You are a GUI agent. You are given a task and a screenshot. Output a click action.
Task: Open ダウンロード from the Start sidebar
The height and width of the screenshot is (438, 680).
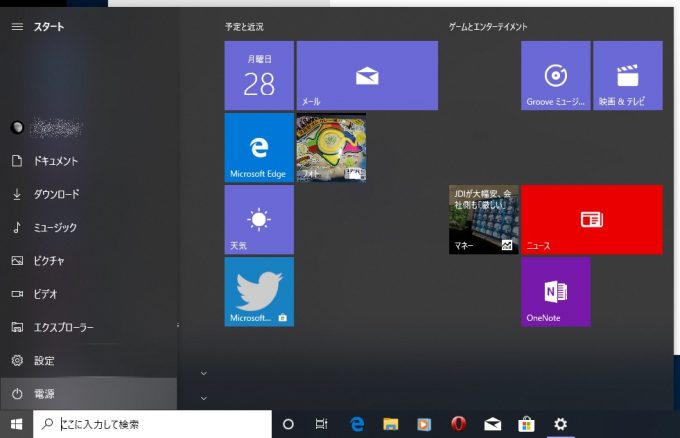(x=88, y=194)
